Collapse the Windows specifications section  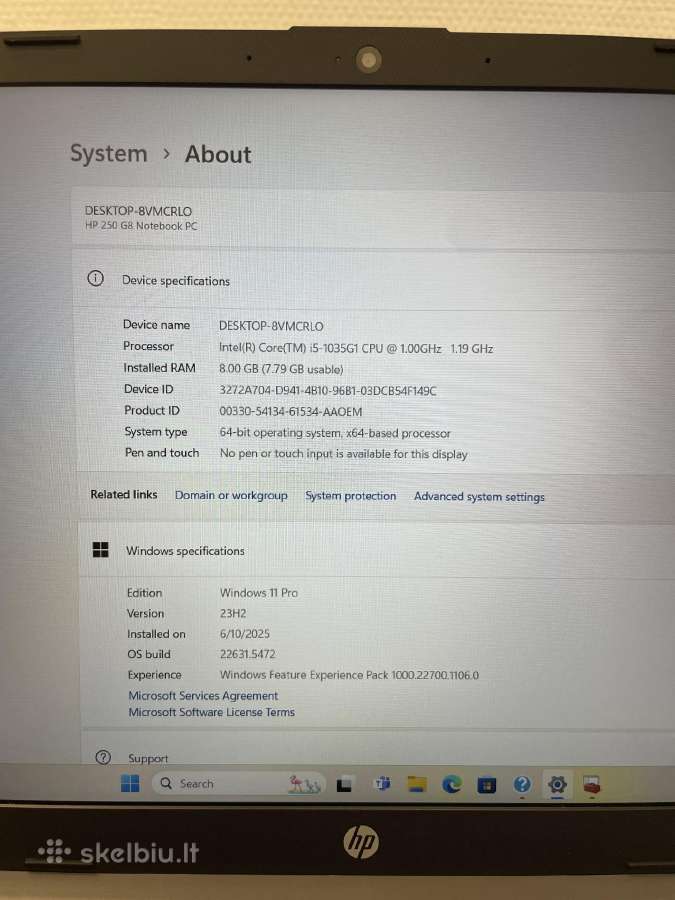click(x=376, y=550)
